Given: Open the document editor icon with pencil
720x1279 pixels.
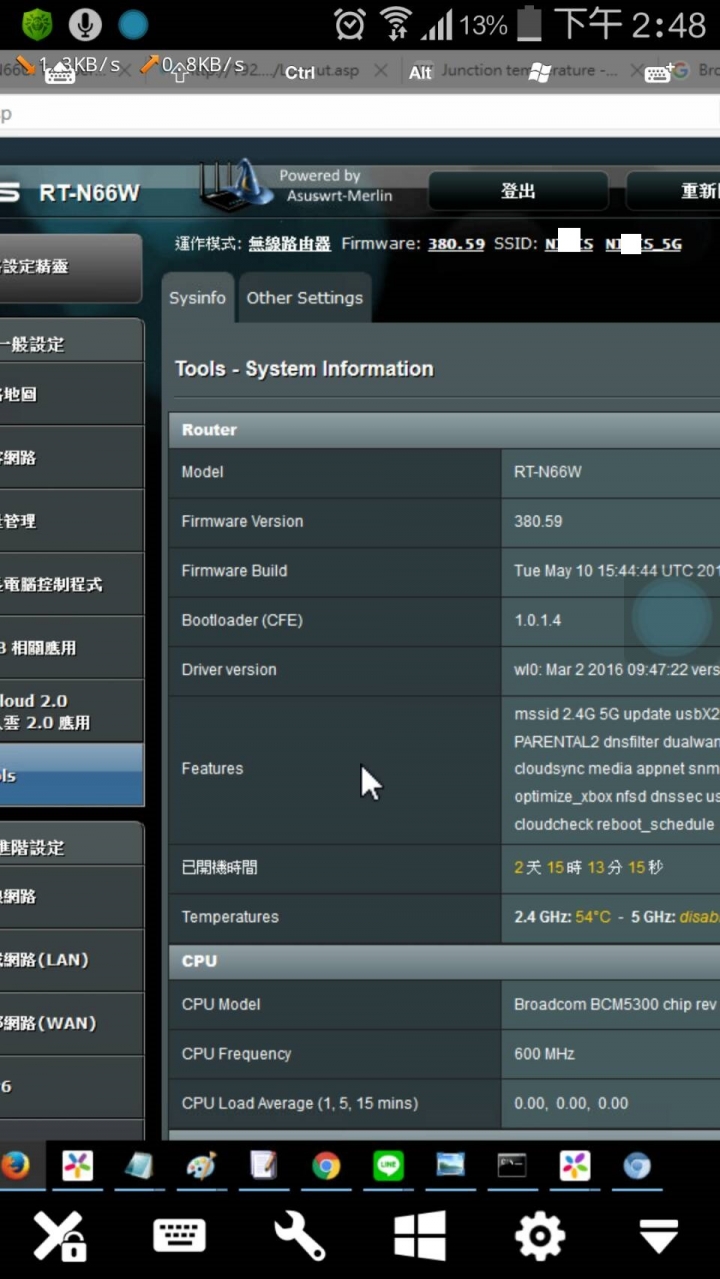Looking at the screenshot, I should pos(263,1166).
